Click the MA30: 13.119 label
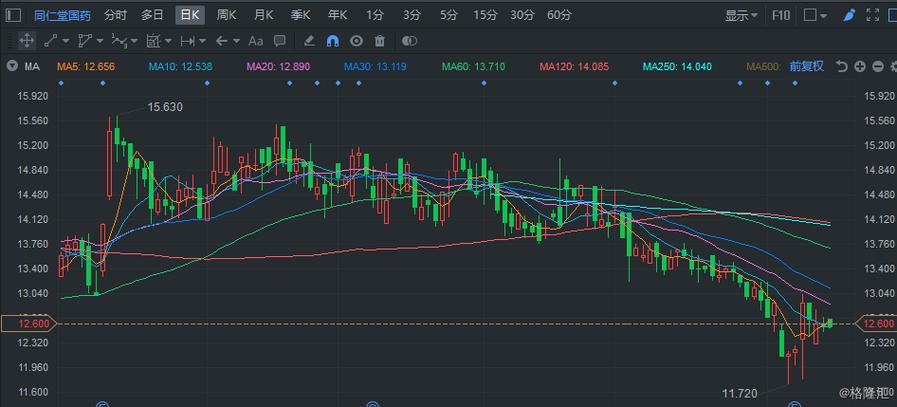897x407 pixels. click(375, 66)
